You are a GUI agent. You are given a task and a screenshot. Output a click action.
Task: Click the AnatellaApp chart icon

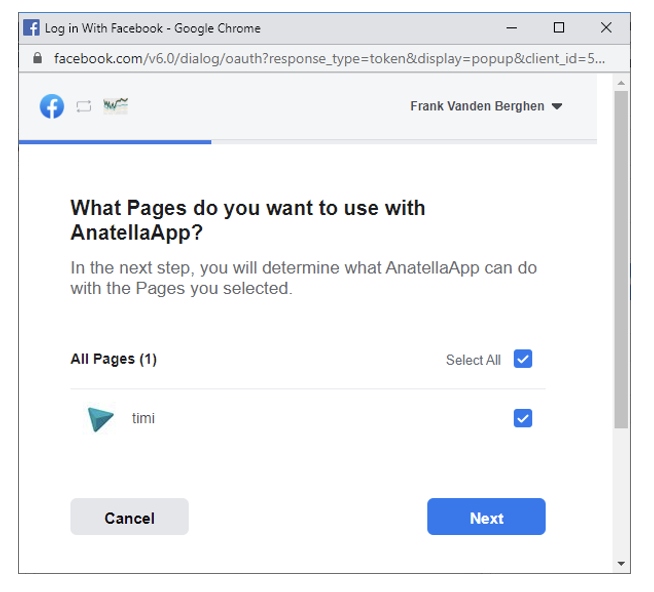coord(116,105)
